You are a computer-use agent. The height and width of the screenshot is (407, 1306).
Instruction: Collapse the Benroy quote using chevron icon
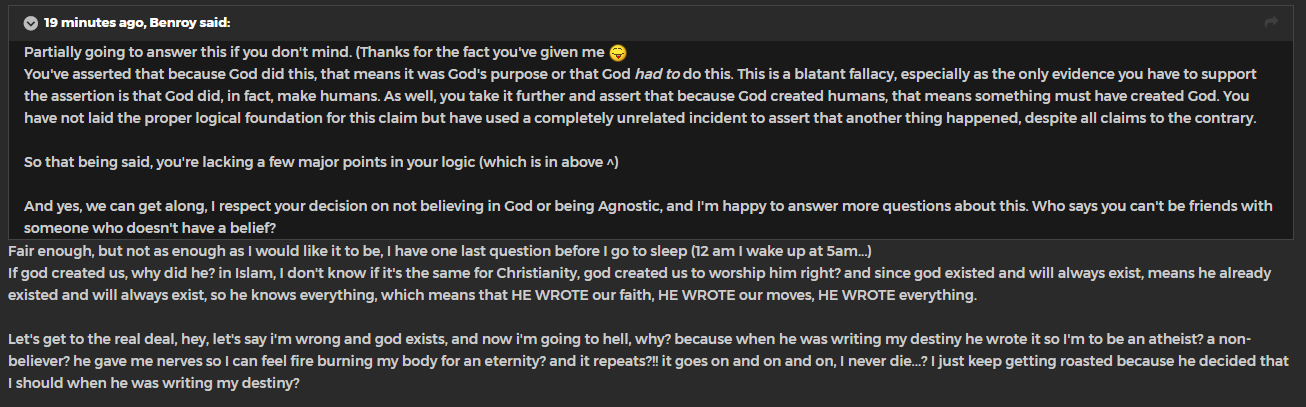[31, 23]
